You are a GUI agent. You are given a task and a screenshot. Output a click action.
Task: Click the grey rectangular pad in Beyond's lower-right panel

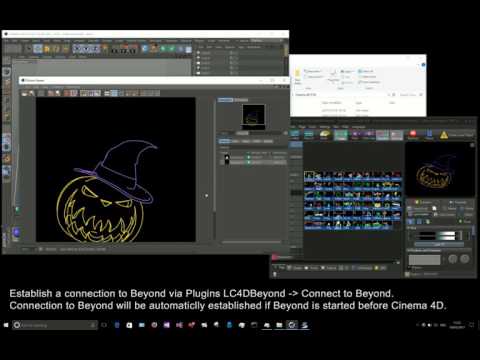coord(424,260)
